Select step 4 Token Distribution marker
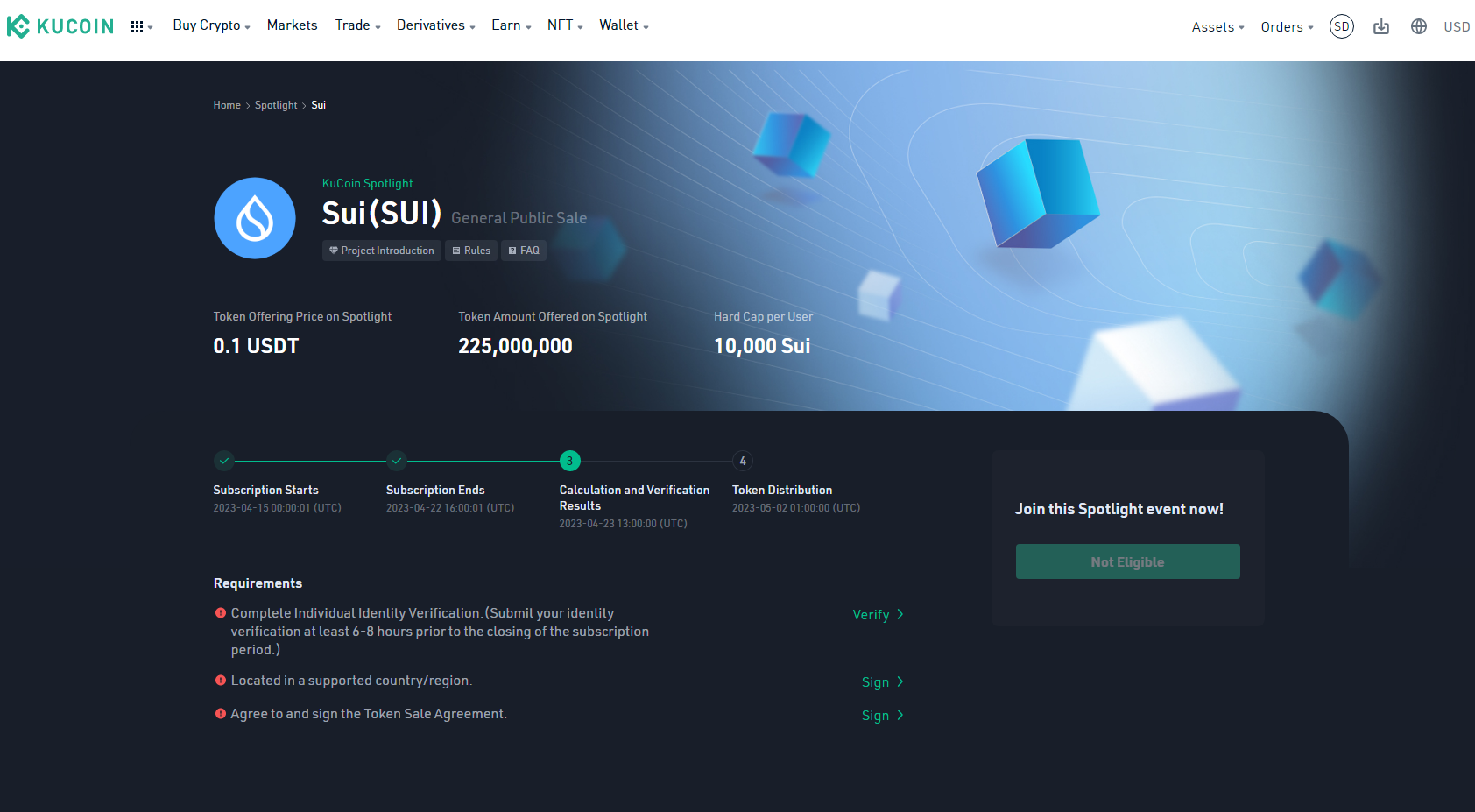The width and height of the screenshot is (1475, 812). point(743,461)
